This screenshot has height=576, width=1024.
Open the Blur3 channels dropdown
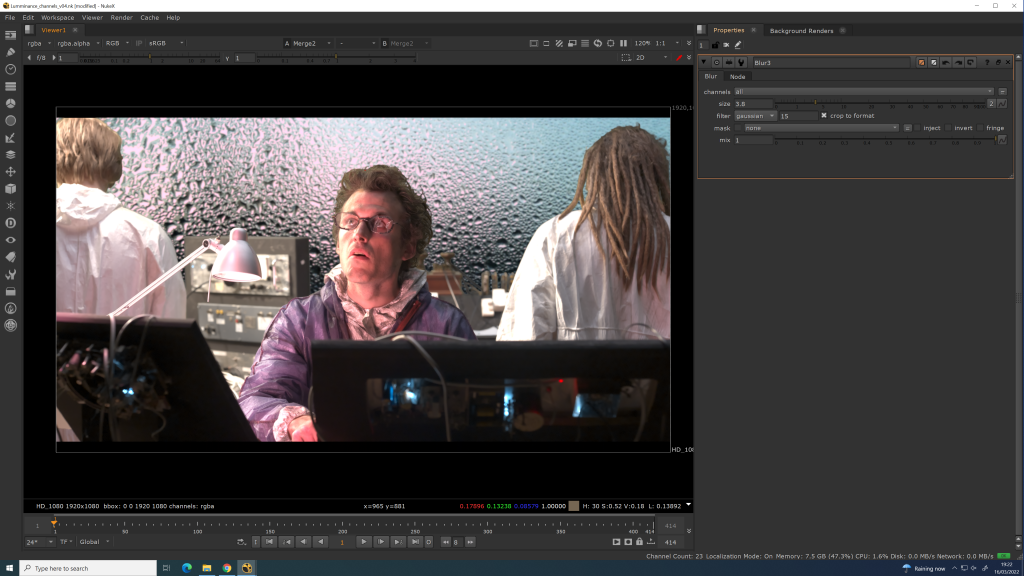tap(863, 91)
